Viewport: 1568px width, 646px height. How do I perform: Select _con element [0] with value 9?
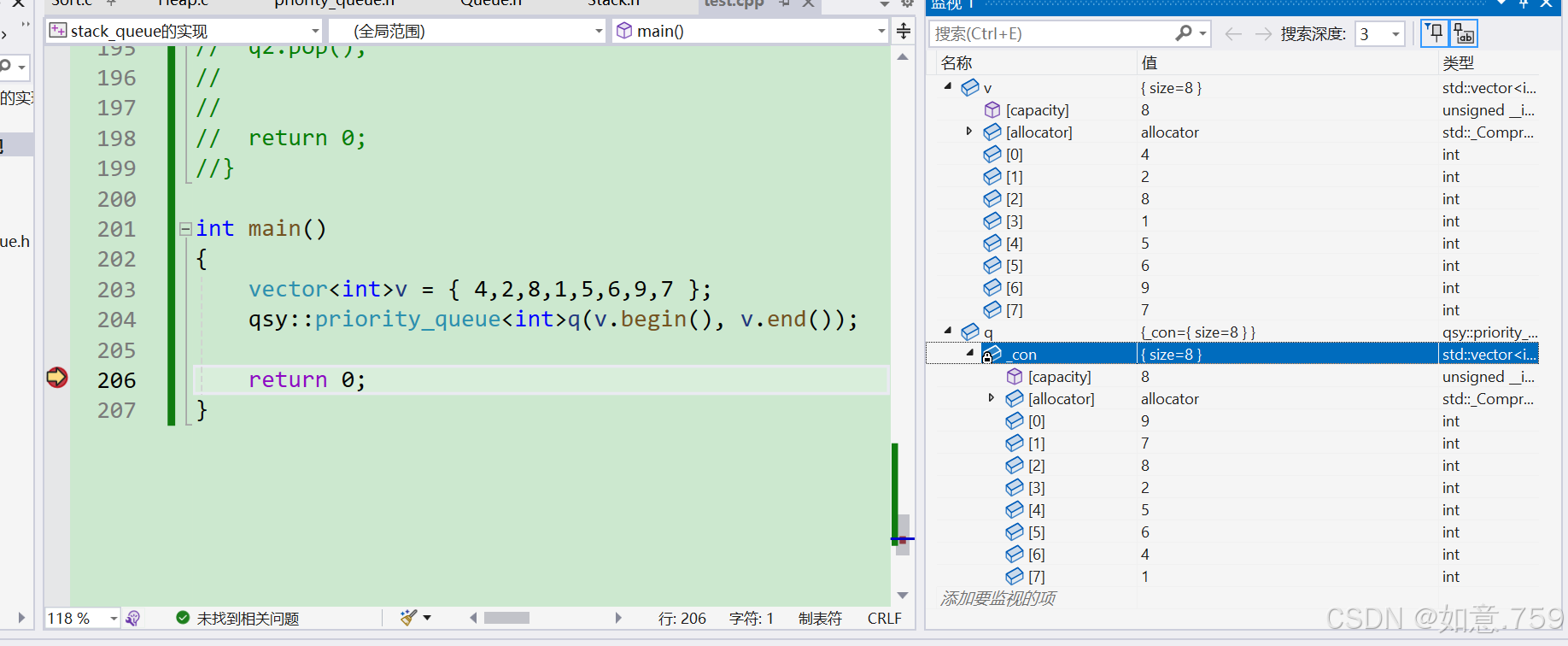click(1232, 421)
